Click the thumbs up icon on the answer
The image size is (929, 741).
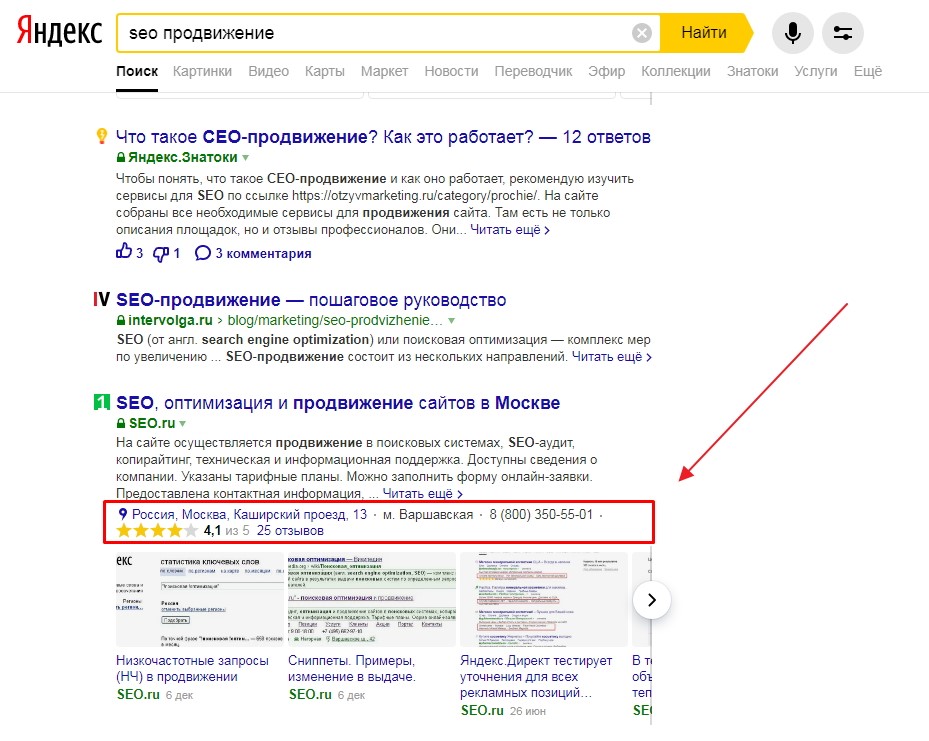(124, 252)
